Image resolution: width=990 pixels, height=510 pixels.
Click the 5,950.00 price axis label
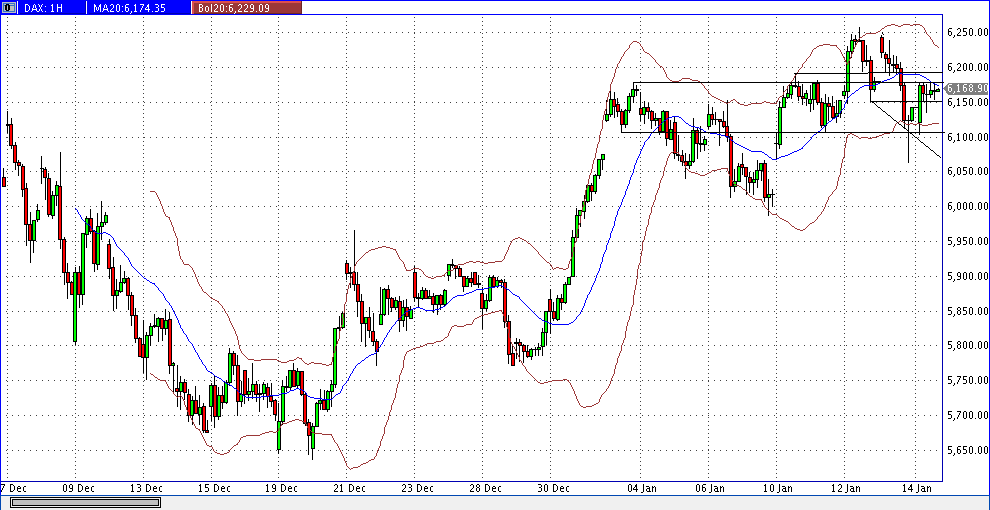[x=967, y=241]
